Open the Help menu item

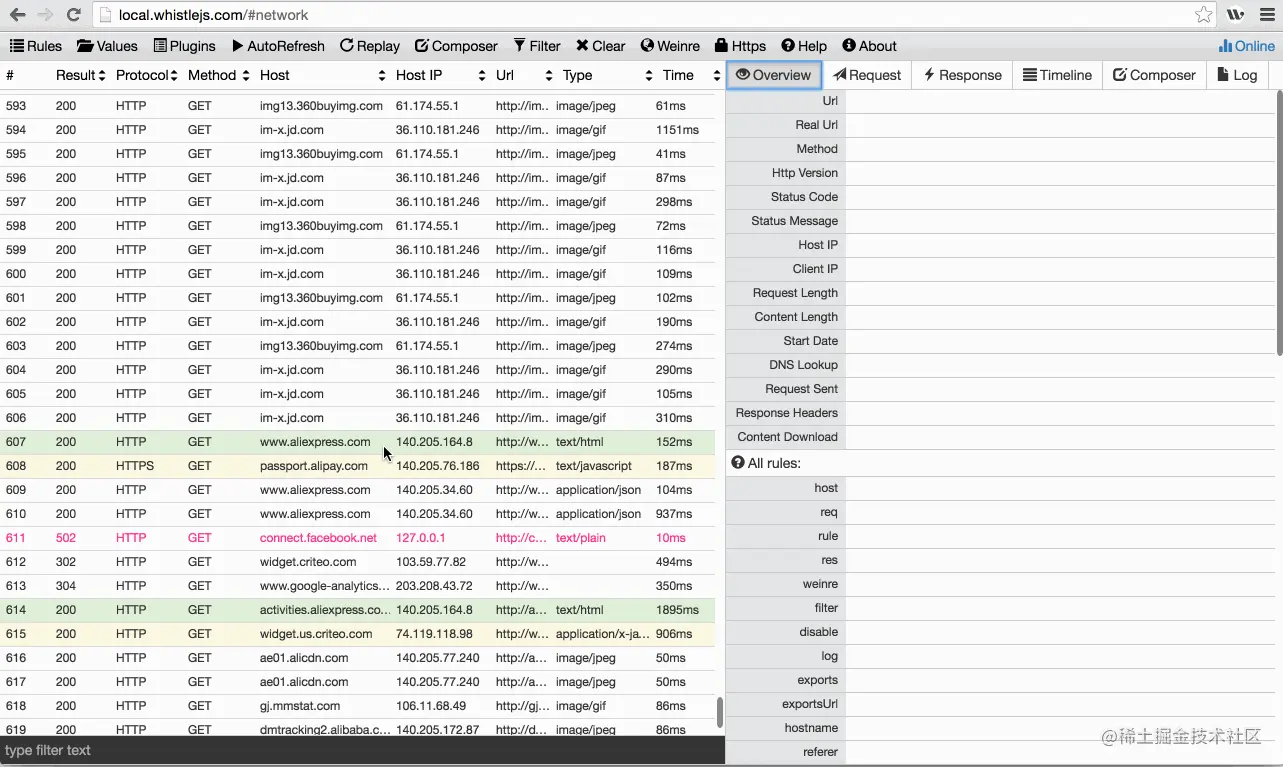[x=804, y=46]
